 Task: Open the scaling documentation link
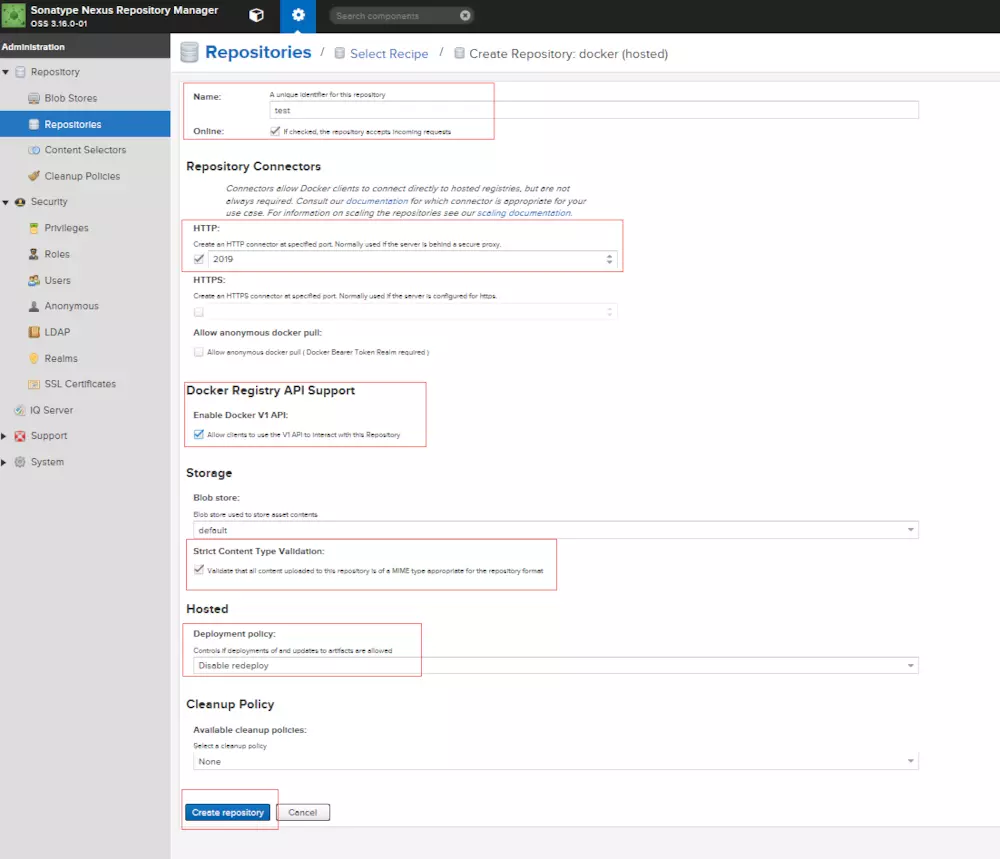click(x=524, y=213)
